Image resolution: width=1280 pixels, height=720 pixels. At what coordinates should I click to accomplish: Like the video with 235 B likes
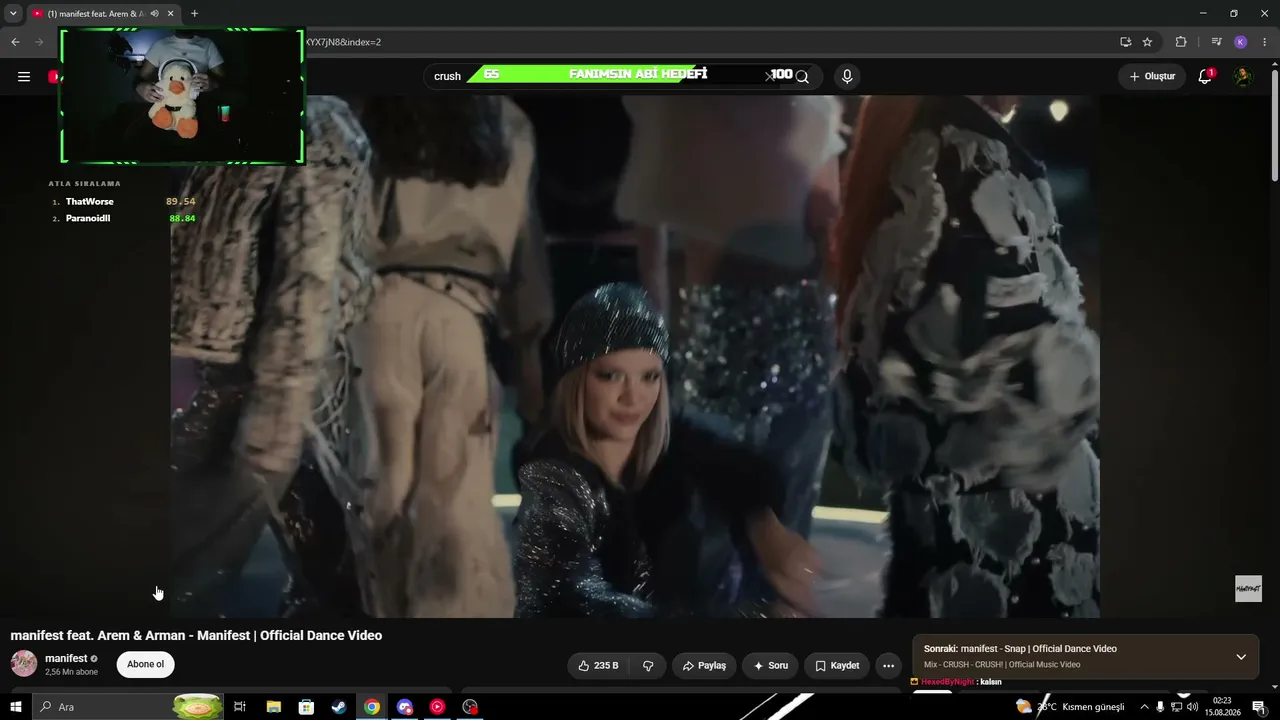point(598,665)
